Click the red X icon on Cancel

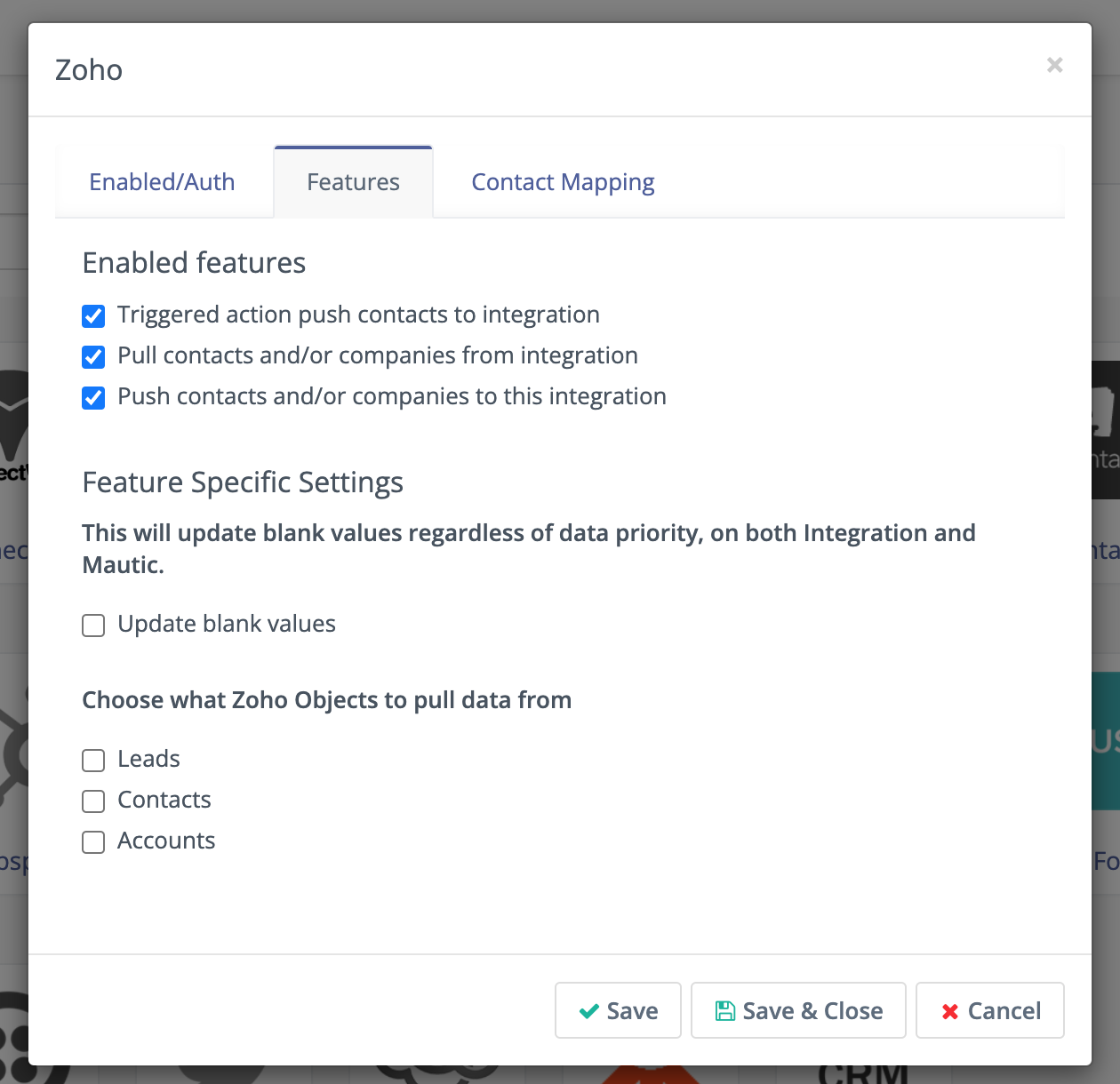tap(950, 1011)
